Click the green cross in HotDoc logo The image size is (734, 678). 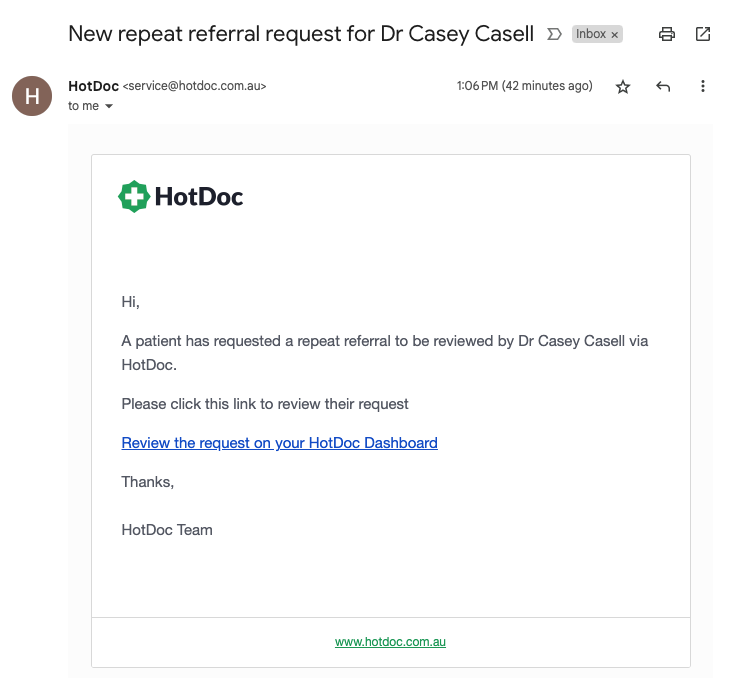pyautogui.click(x=134, y=196)
